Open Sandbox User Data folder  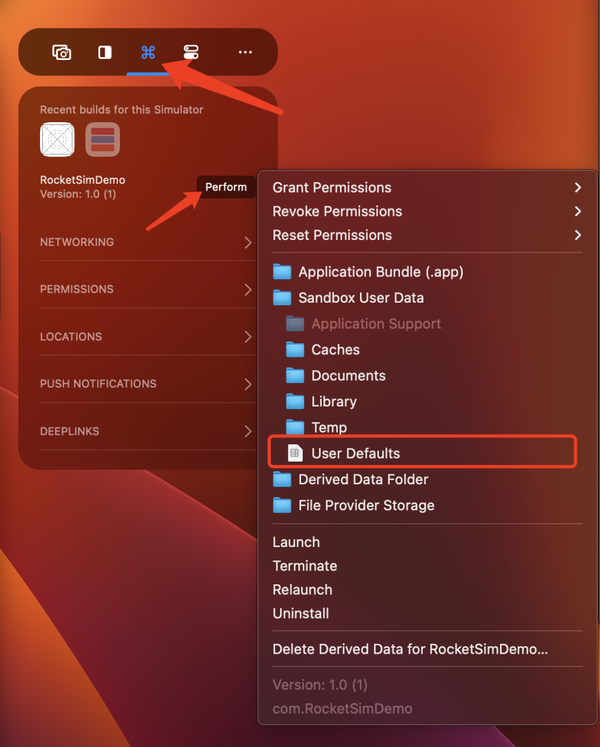coord(427,298)
